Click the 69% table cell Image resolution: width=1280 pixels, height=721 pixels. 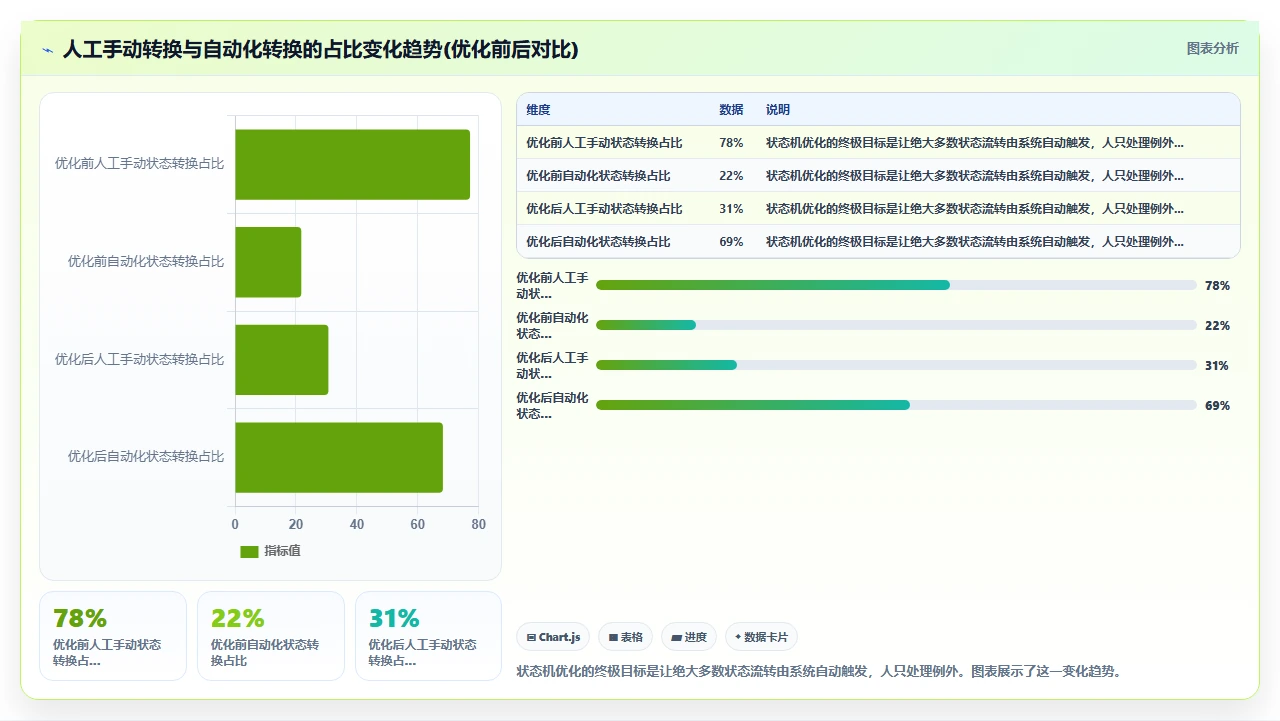tap(731, 242)
